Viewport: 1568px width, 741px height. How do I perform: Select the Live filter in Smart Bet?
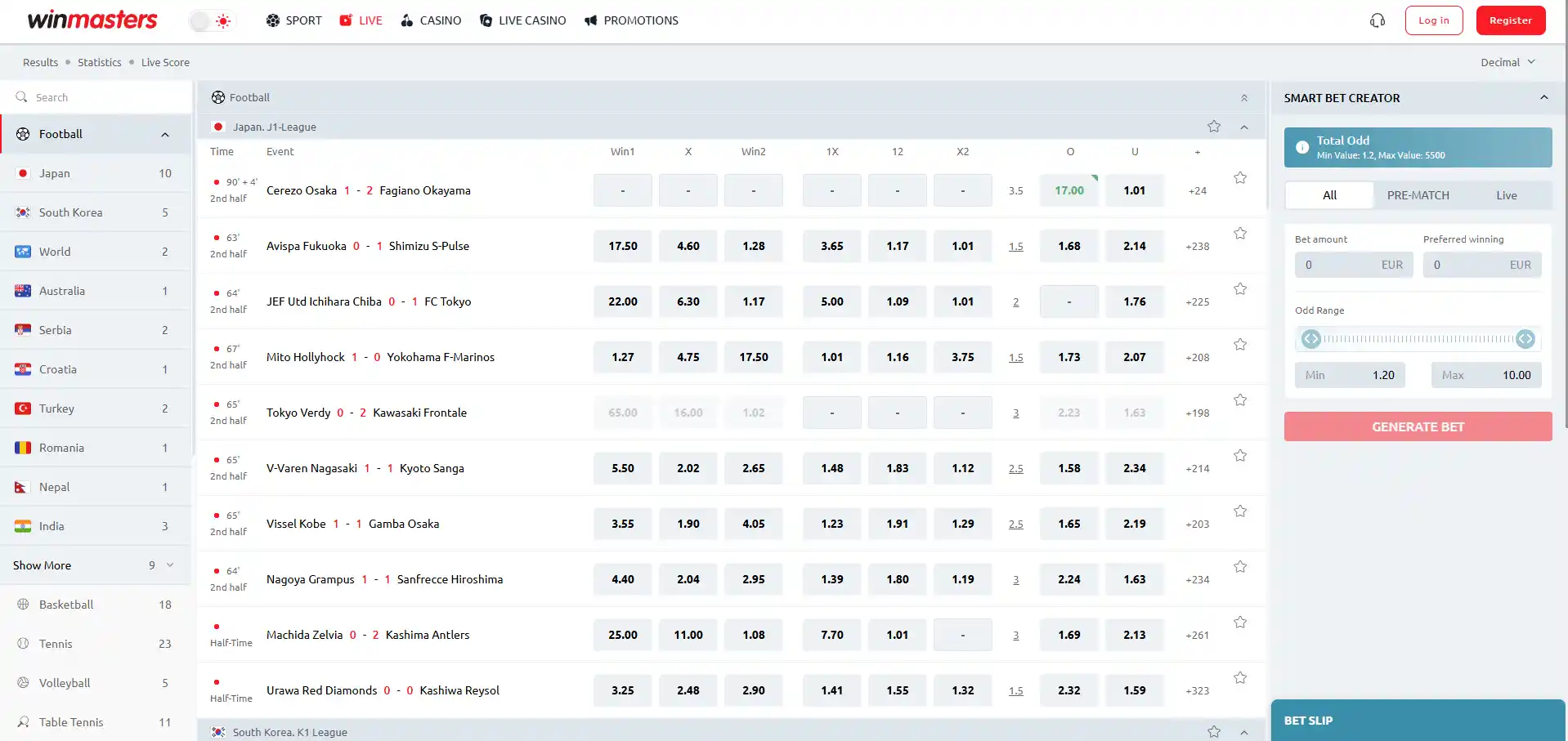click(1507, 195)
